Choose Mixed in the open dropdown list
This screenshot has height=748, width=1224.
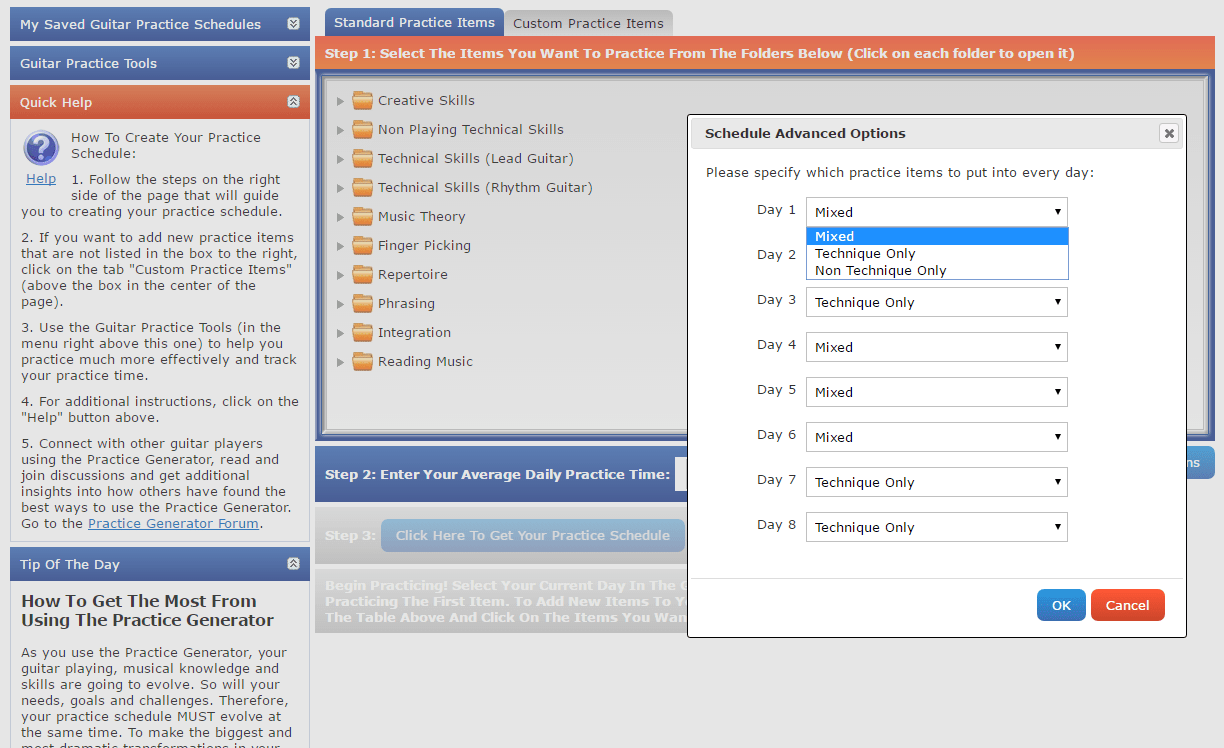point(937,237)
